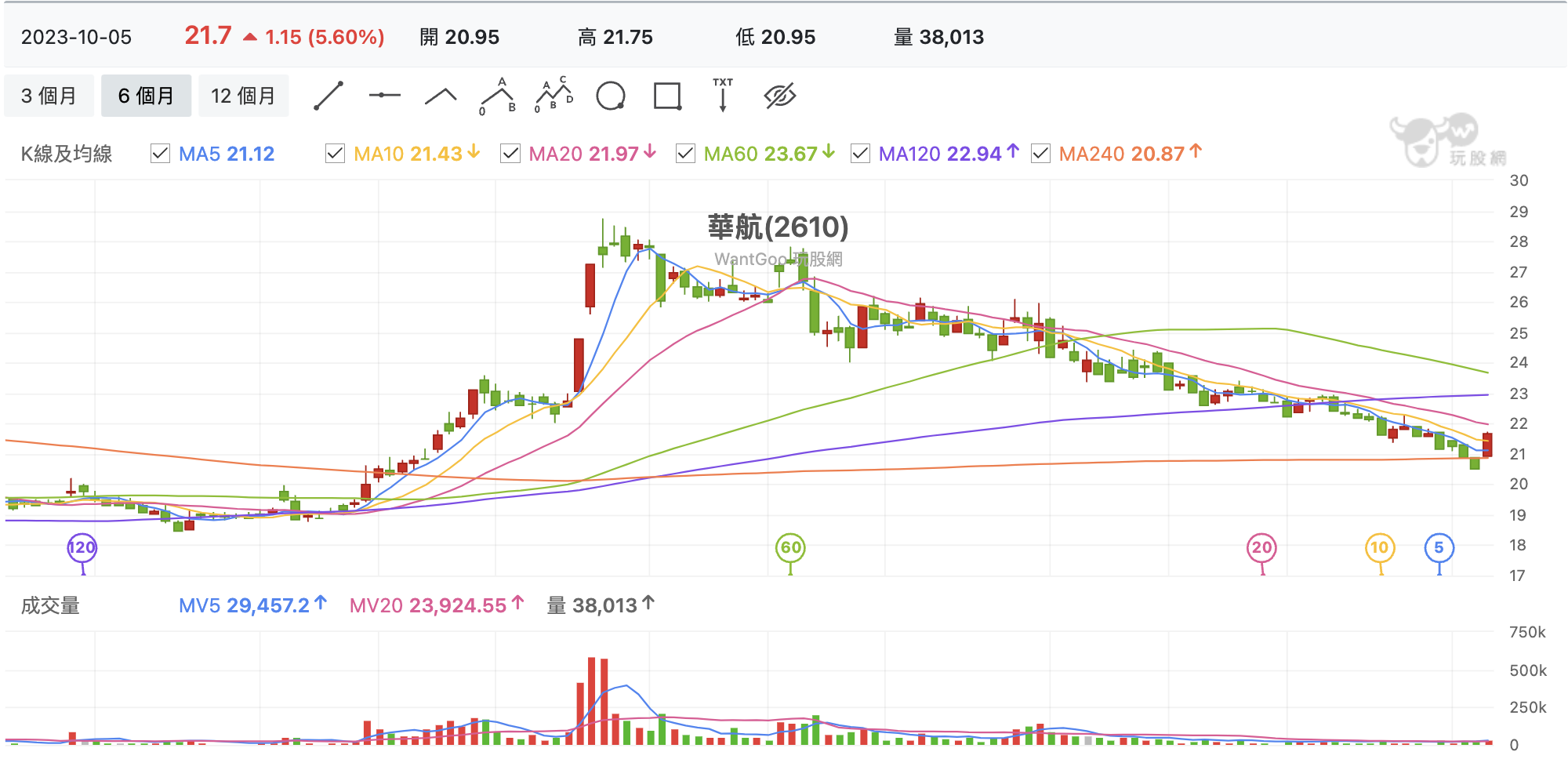Click the purple 120 marker on chart
The width and height of the screenshot is (1568, 759).
pos(82,548)
